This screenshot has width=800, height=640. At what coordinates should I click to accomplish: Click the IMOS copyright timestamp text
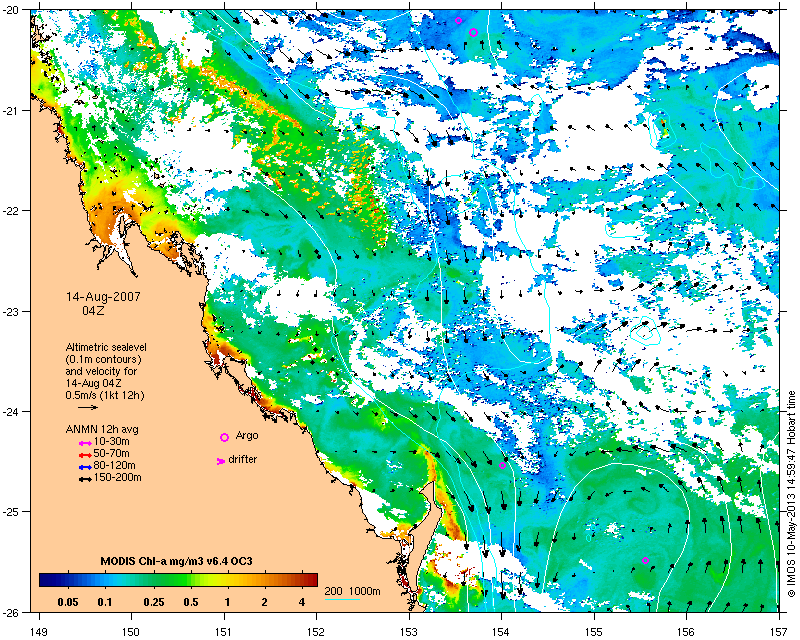(x=791, y=493)
